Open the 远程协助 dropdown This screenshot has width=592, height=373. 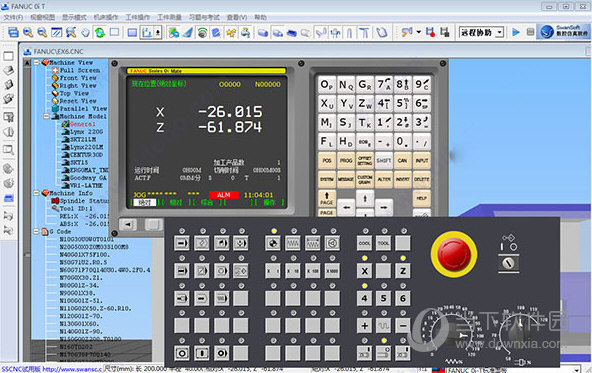pyautogui.click(x=481, y=32)
